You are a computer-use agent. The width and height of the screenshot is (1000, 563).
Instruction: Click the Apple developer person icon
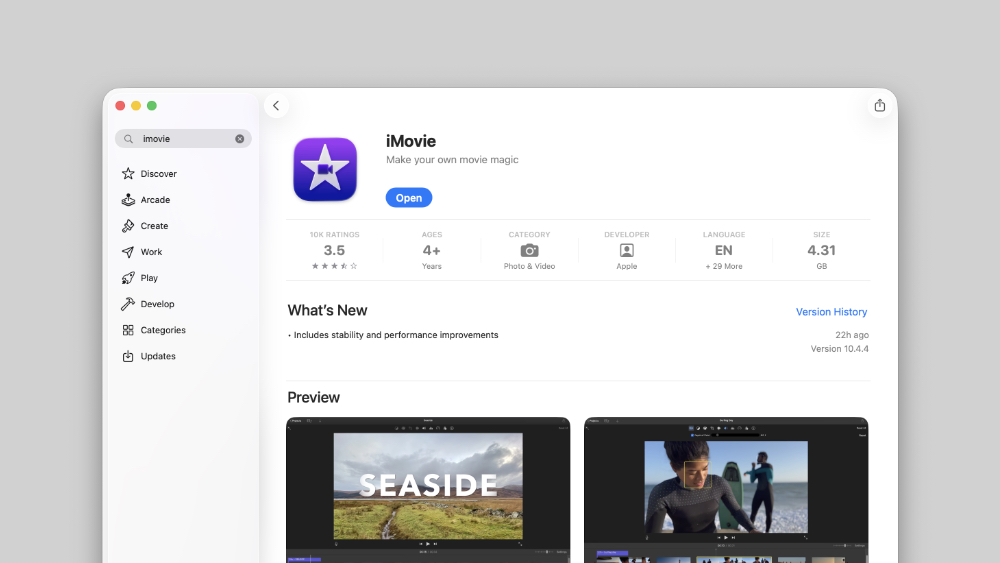(x=627, y=251)
